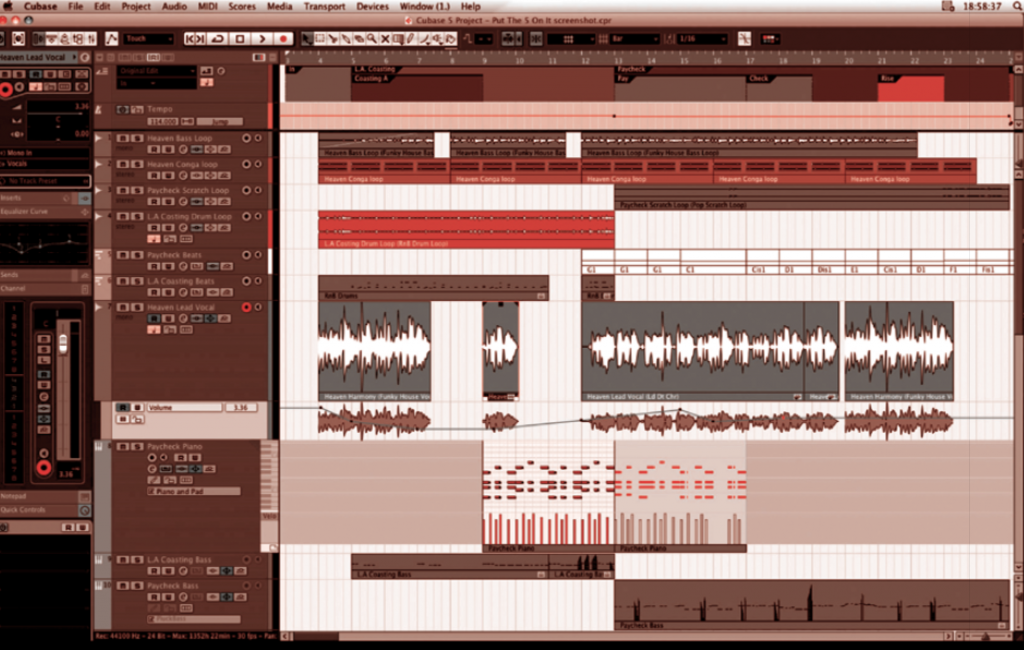This screenshot has width=1024, height=650.
Task: Select the Draw pencil tool
Action: [x=410, y=39]
